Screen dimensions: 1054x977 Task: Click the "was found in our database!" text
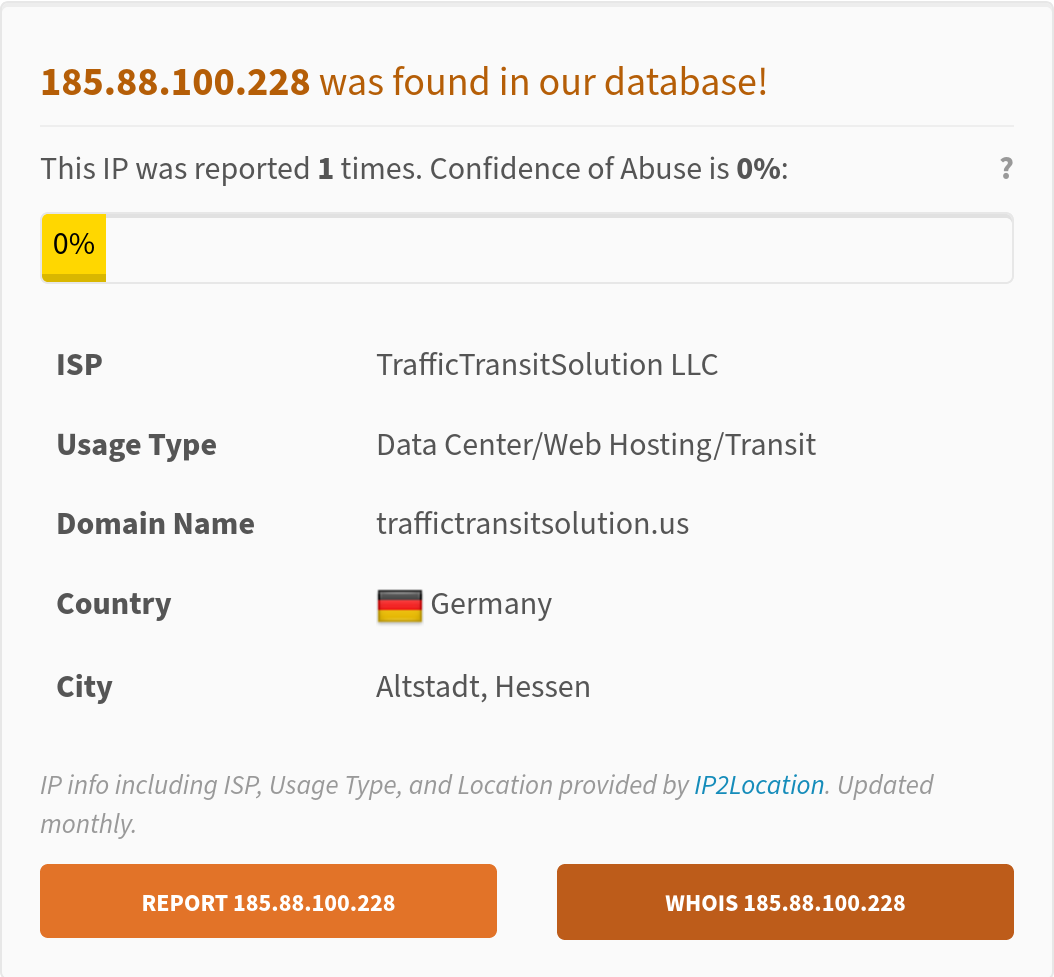[x=543, y=82]
